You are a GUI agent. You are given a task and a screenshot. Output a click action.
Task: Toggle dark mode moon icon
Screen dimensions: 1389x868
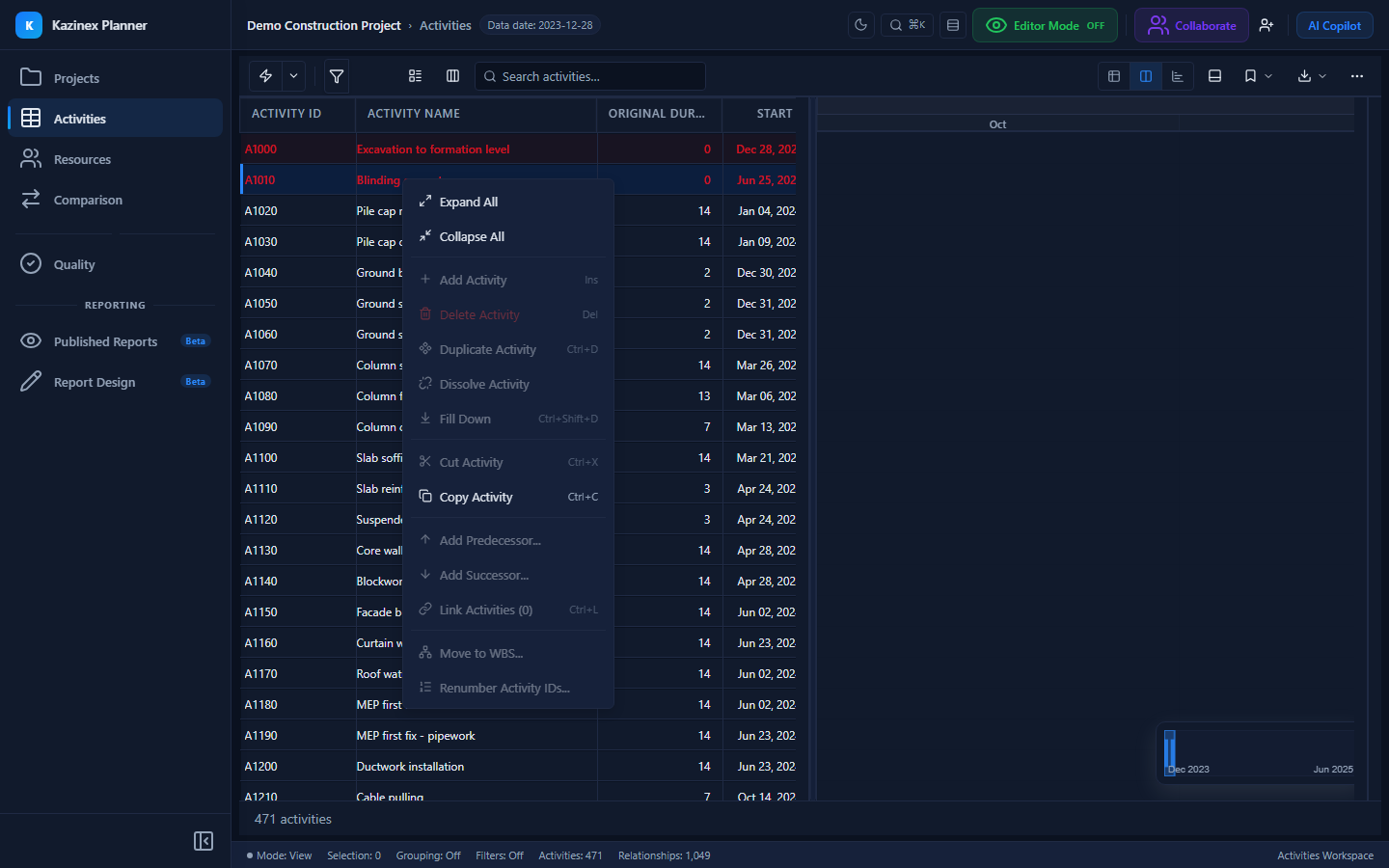[860, 25]
